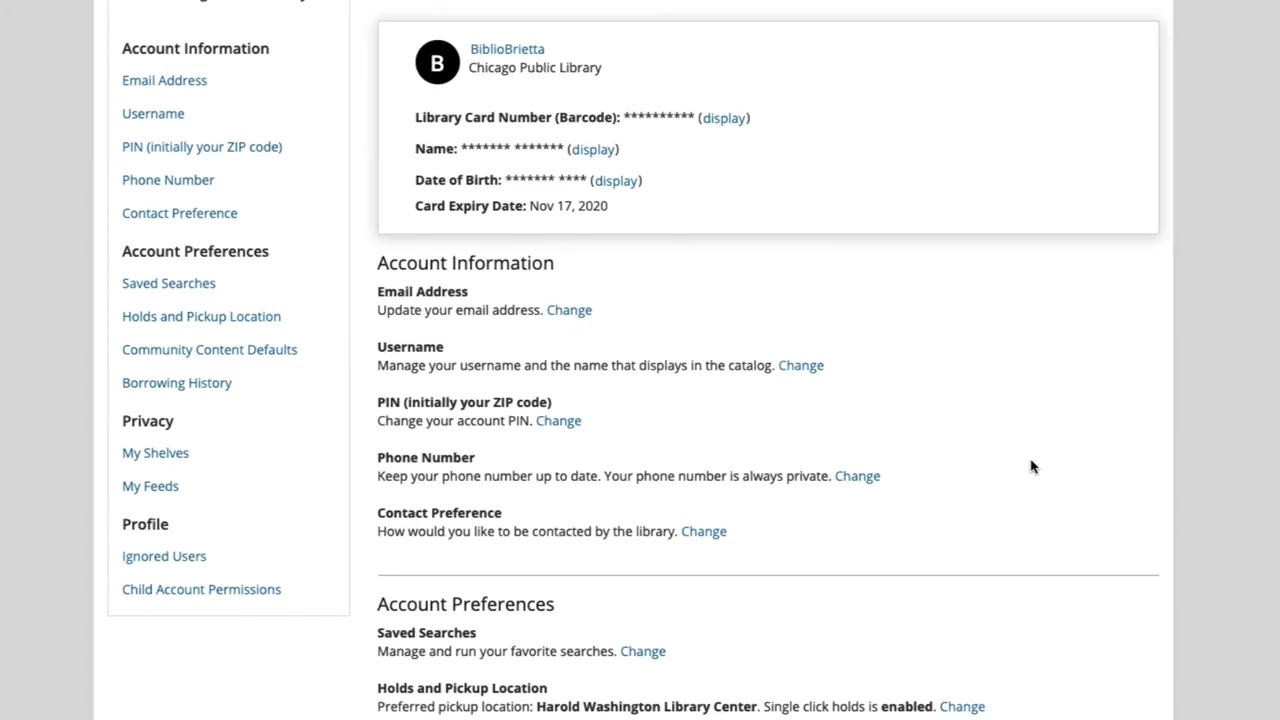The image size is (1280, 720).
Task: Change the library contact preference
Action: (x=703, y=532)
